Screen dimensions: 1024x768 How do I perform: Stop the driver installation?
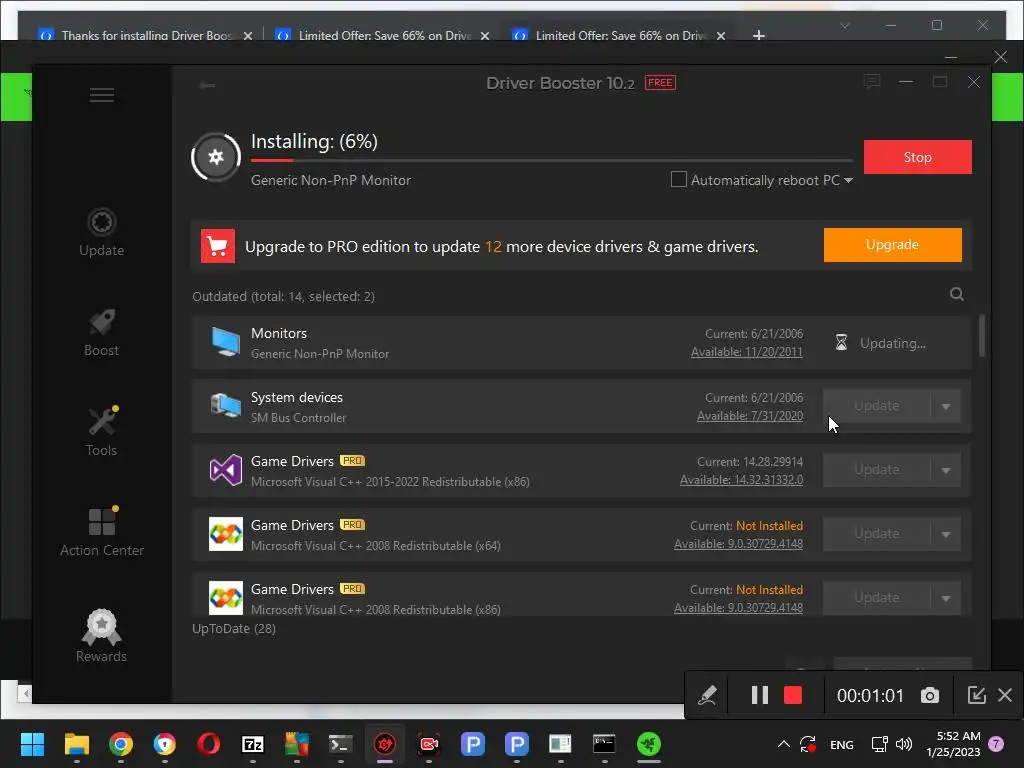918,157
